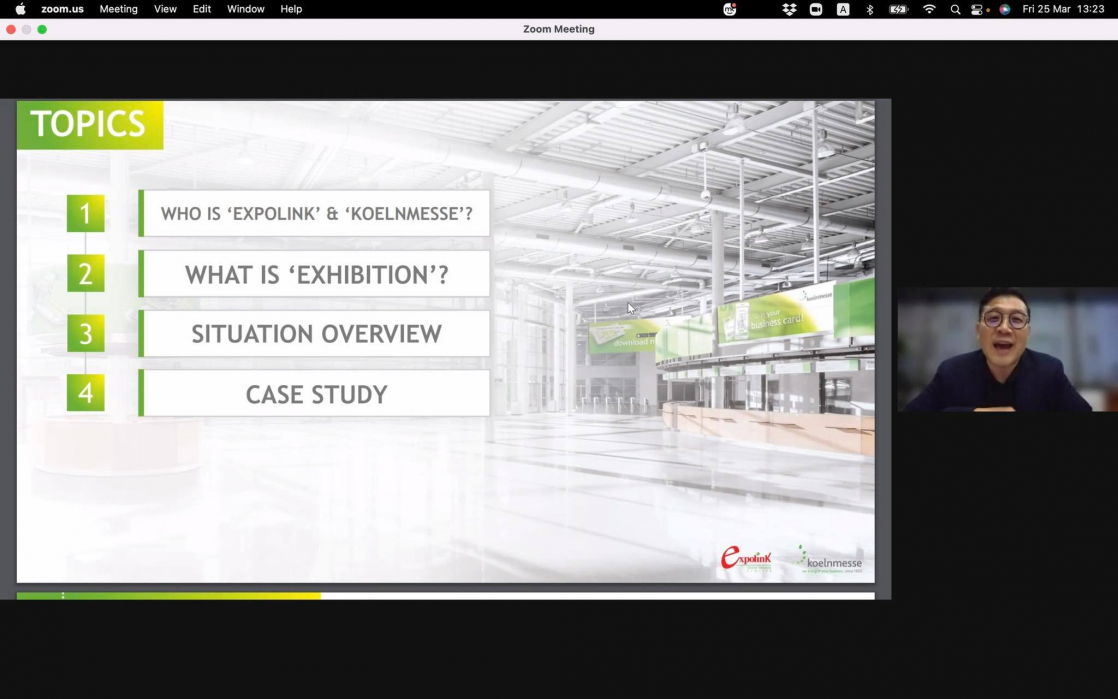The width and height of the screenshot is (1118, 699).
Task: Open the Window menu
Action: 245,9
